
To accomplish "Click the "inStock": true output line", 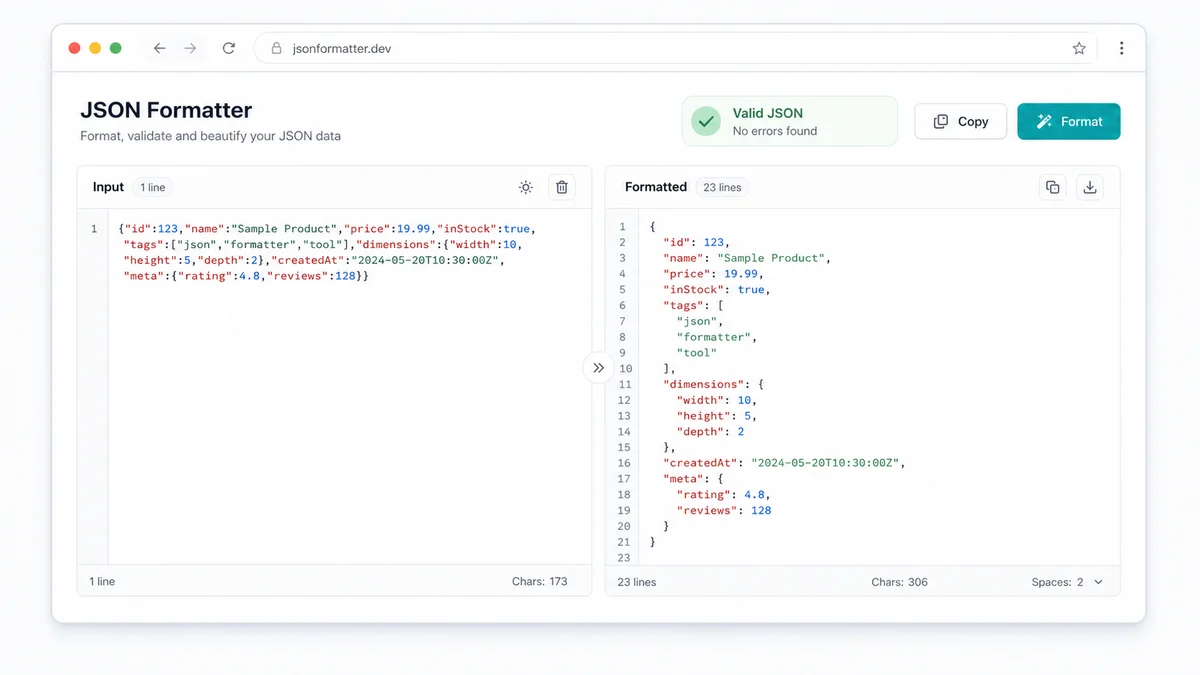I will [717, 290].
